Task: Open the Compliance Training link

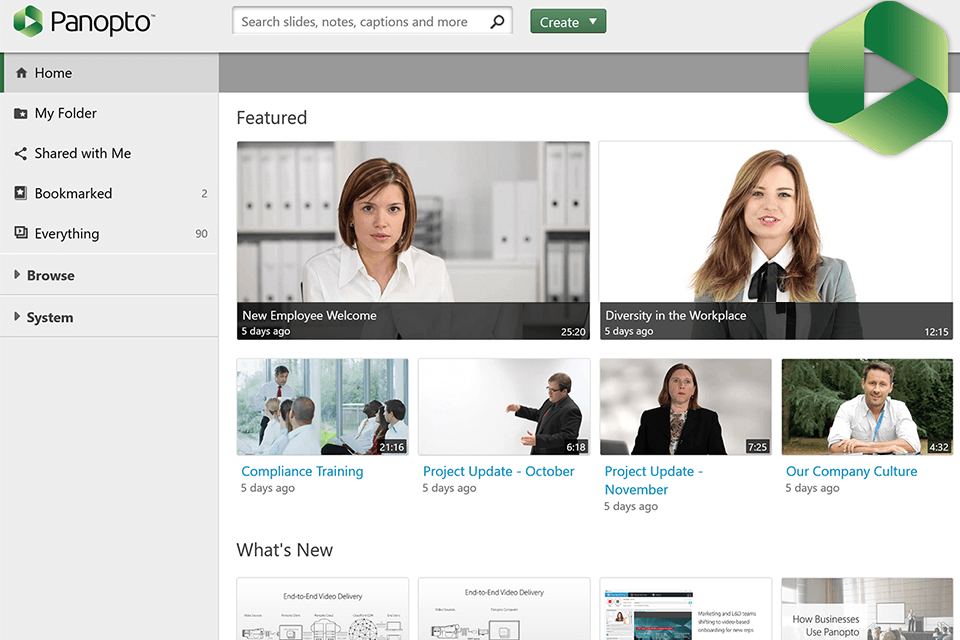Action: (x=302, y=471)
